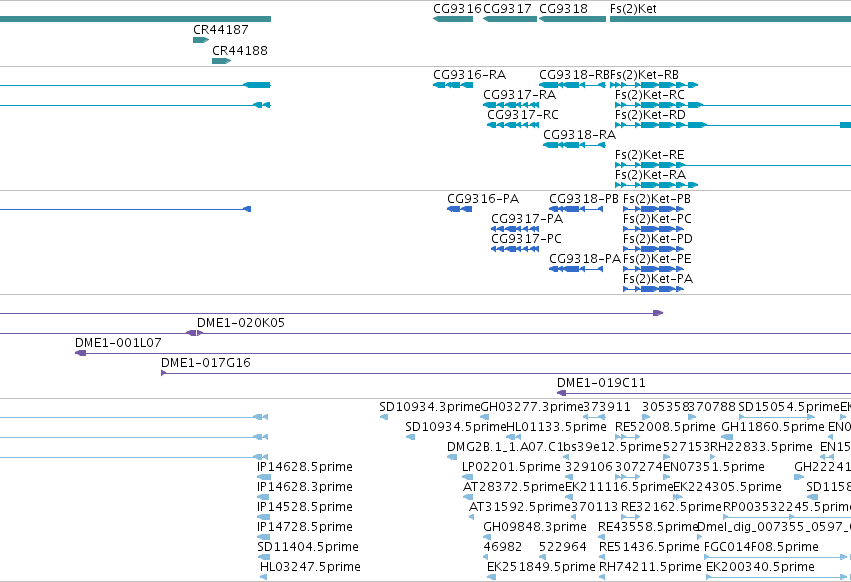Select transcript Fs(2)Ket-RB
851x582 pixels.
click(x=654, y=85)
